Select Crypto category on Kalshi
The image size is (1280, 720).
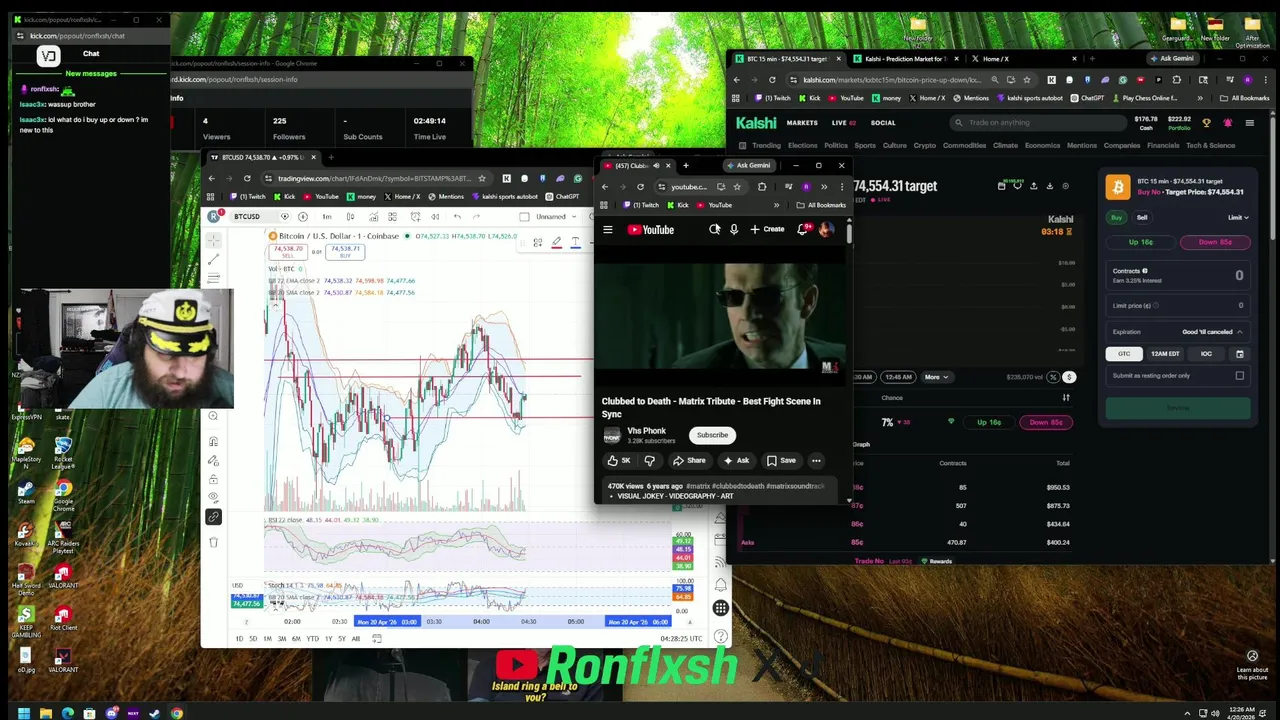tap(925, 145)
